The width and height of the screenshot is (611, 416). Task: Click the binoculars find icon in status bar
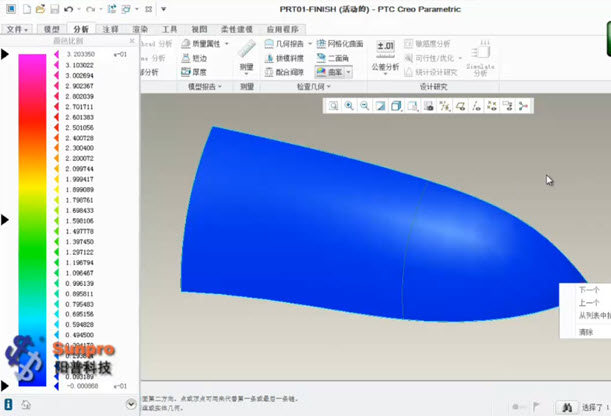click(566, 406)
